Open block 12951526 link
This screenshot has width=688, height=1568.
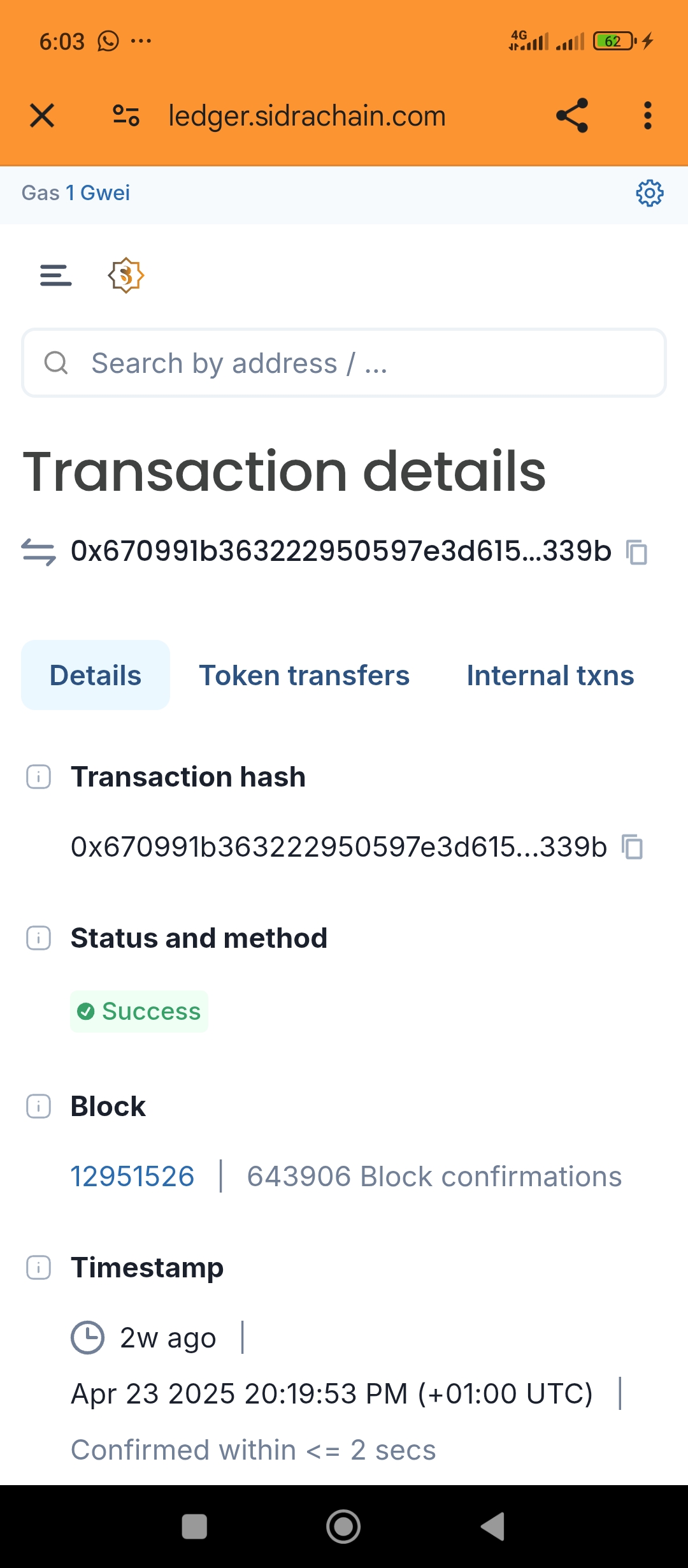[132, 1177]
